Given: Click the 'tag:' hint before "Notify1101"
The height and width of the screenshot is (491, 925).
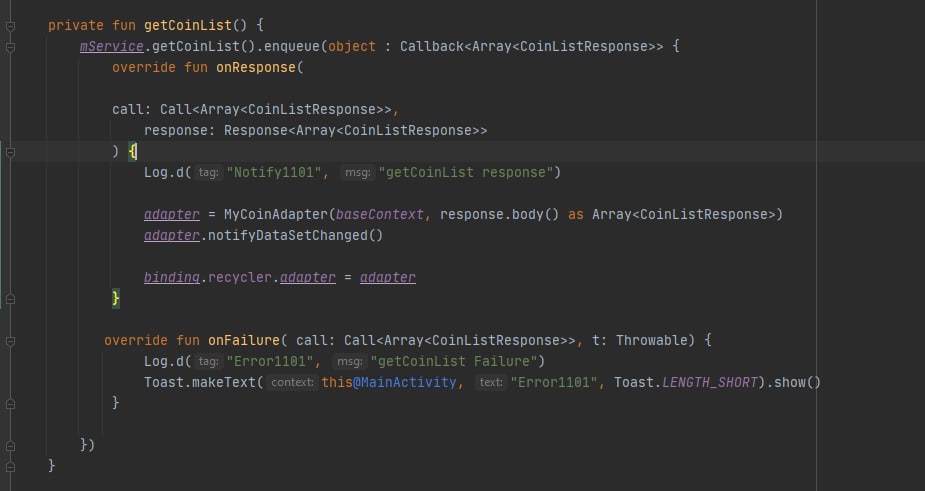Looking at the screenshot, I should pos(208,172).
